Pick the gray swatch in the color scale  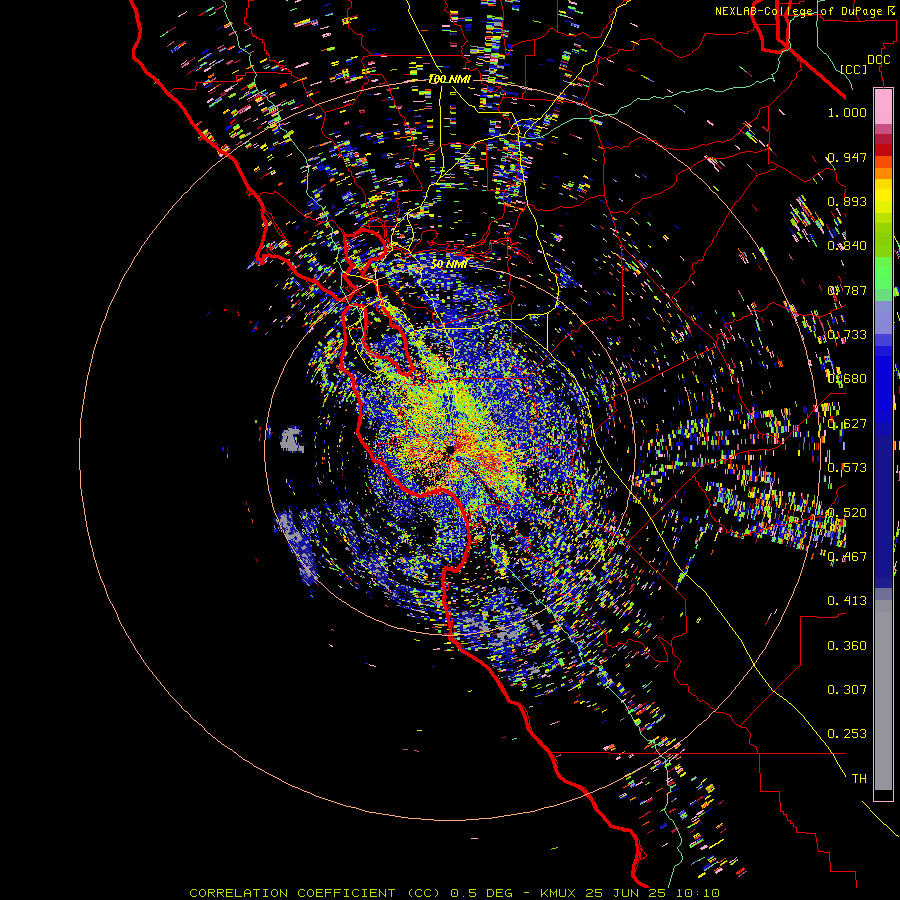pyautogui.click(x=883, y=695)
